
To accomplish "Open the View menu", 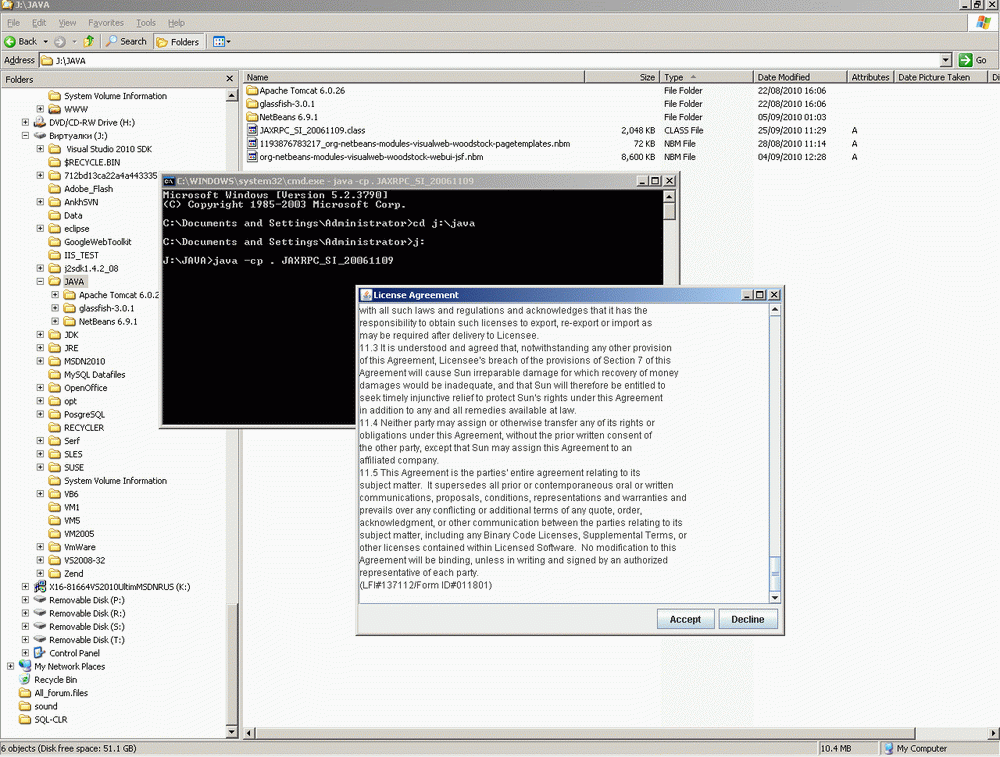I will click(68, 23).
